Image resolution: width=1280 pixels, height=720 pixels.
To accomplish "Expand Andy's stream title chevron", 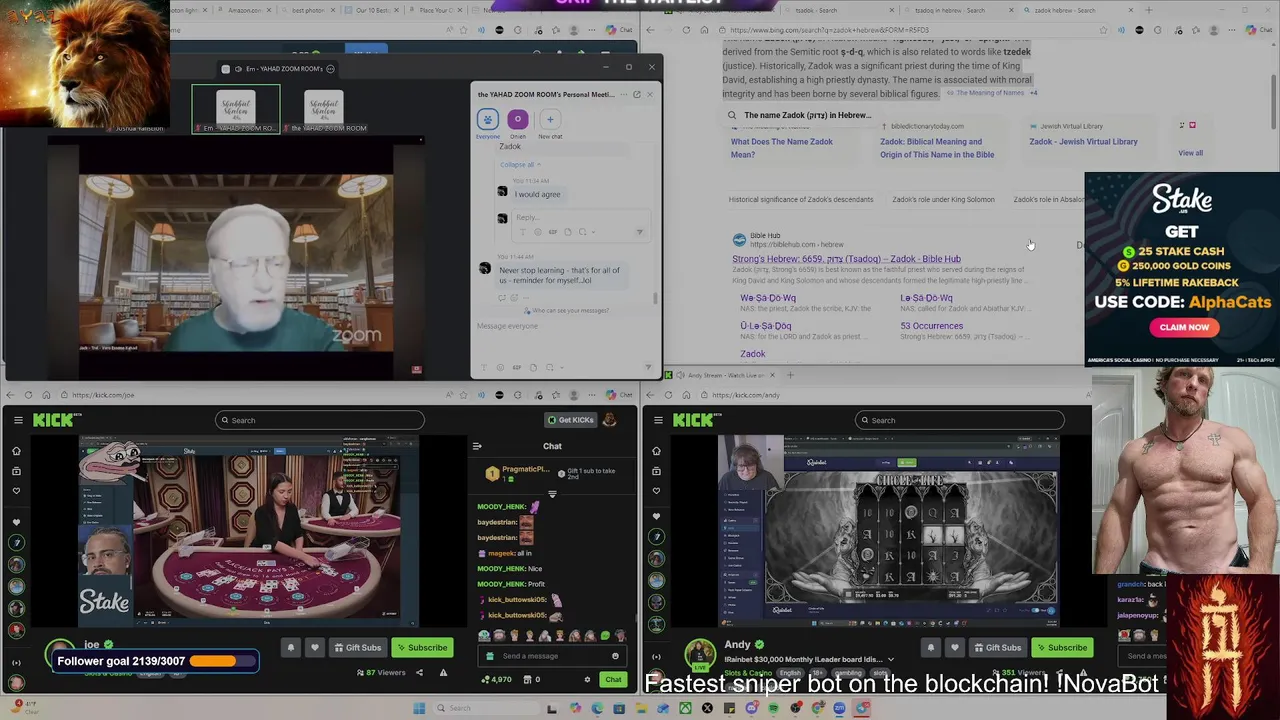I will (x=891, y=660).
